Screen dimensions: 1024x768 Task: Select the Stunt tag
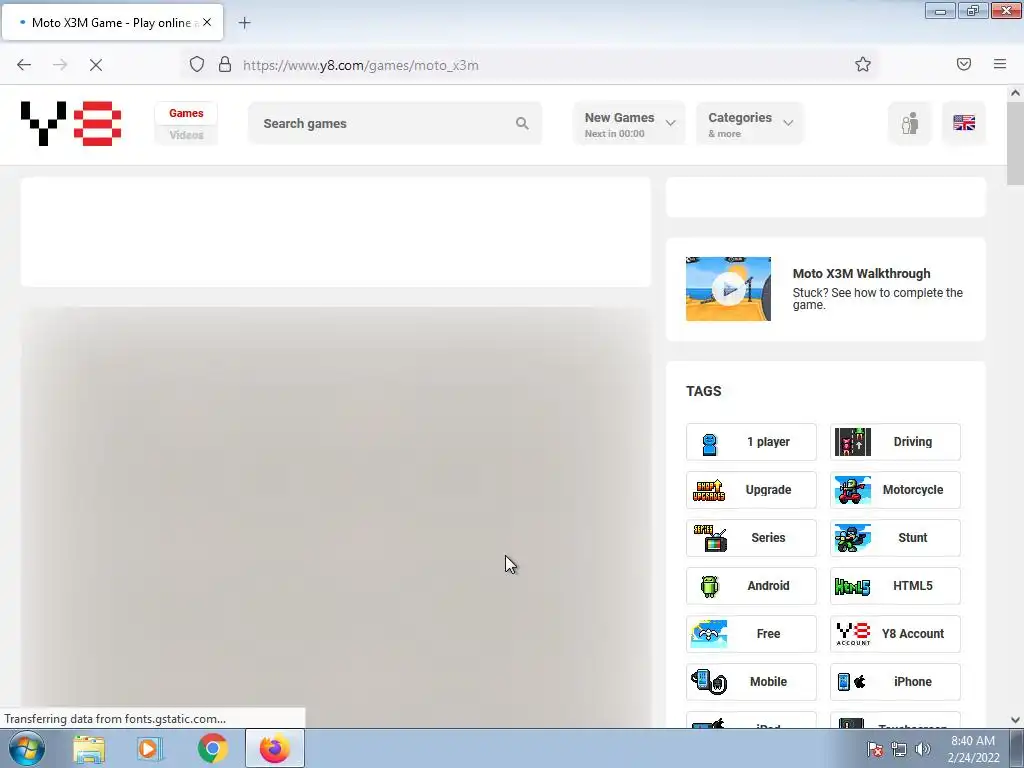[x=895, y=538]
